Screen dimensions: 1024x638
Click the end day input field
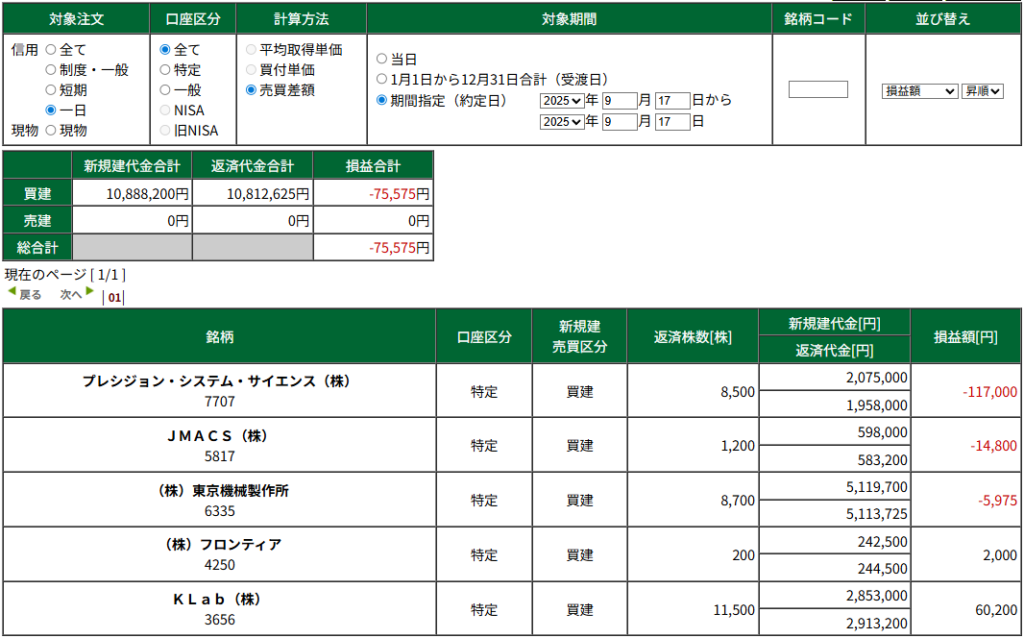tap(673, 122)
